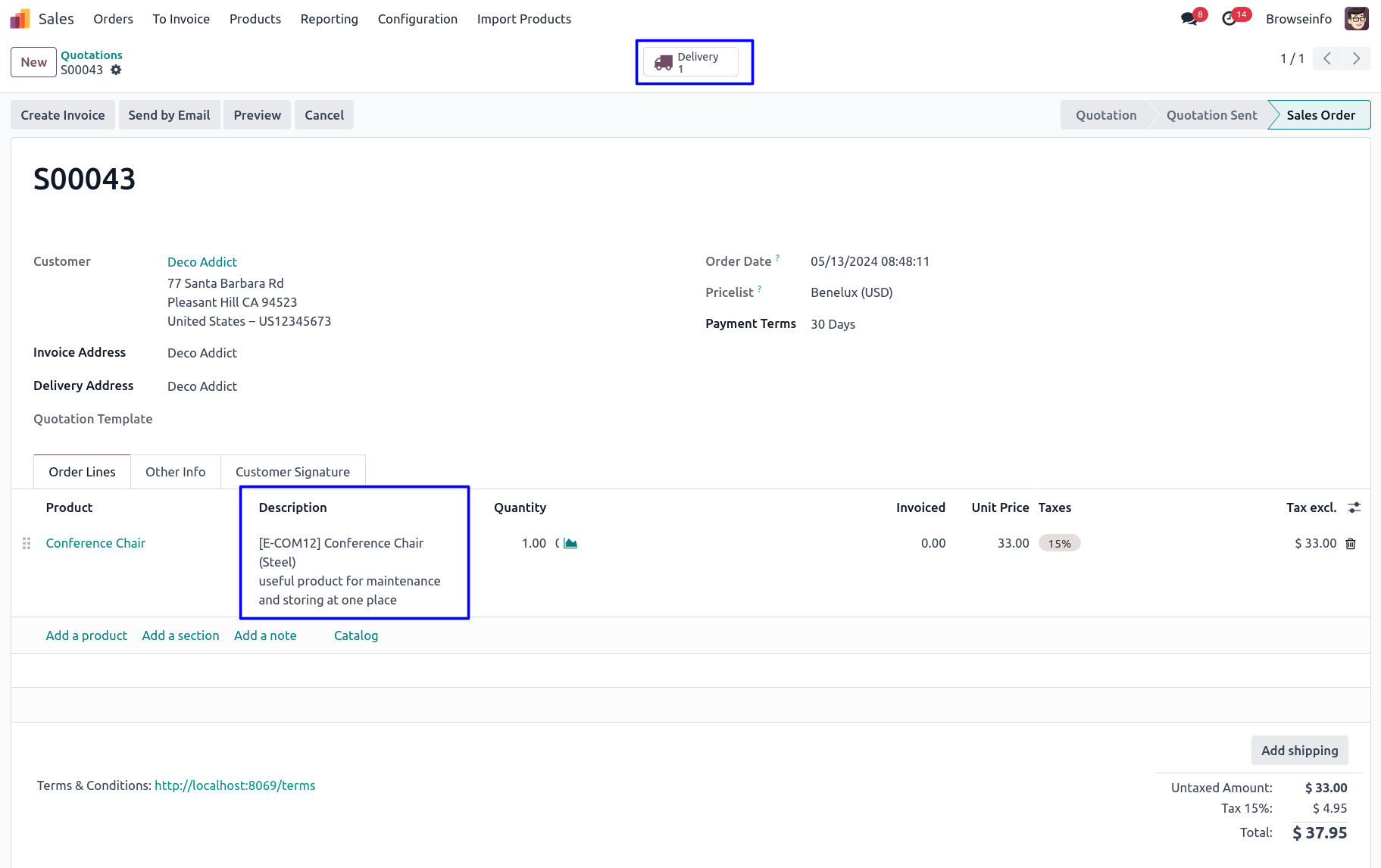Delete the Conference Chair order line

(x=1350, y=544)
